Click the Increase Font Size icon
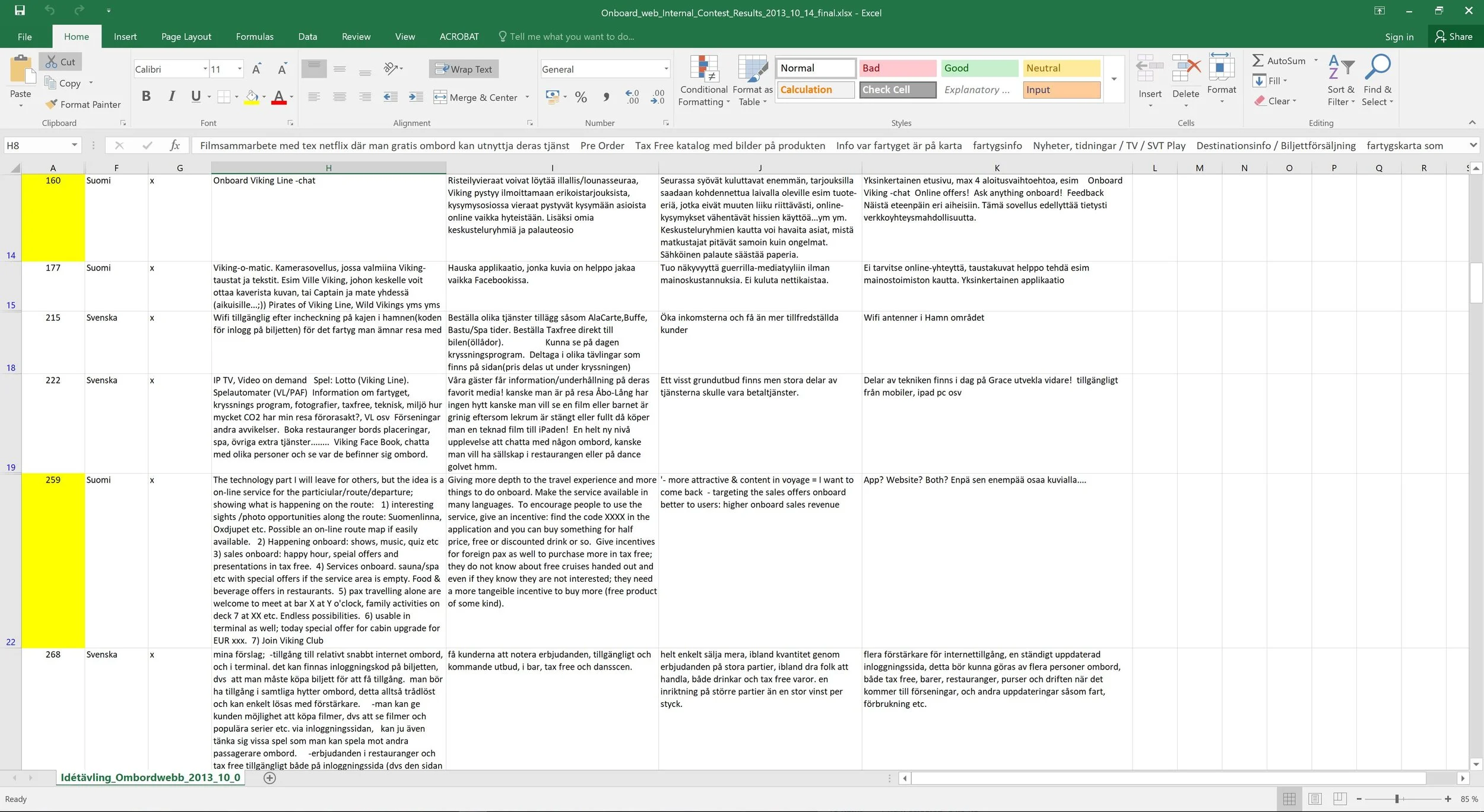The image size is (1484, 812). tap(256, 69)
